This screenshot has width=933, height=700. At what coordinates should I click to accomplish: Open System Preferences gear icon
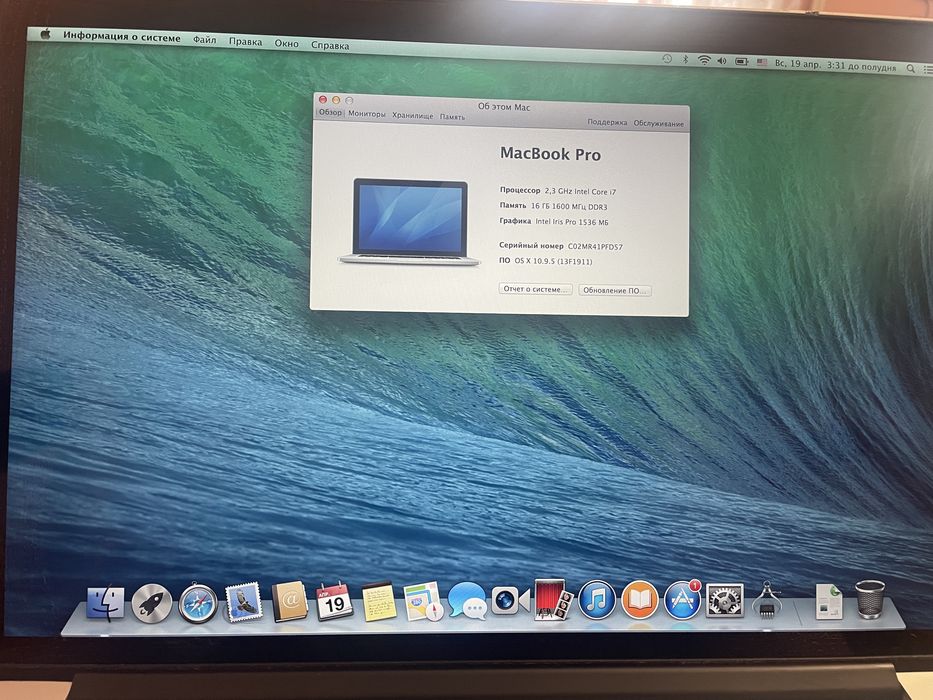(725, 600)
